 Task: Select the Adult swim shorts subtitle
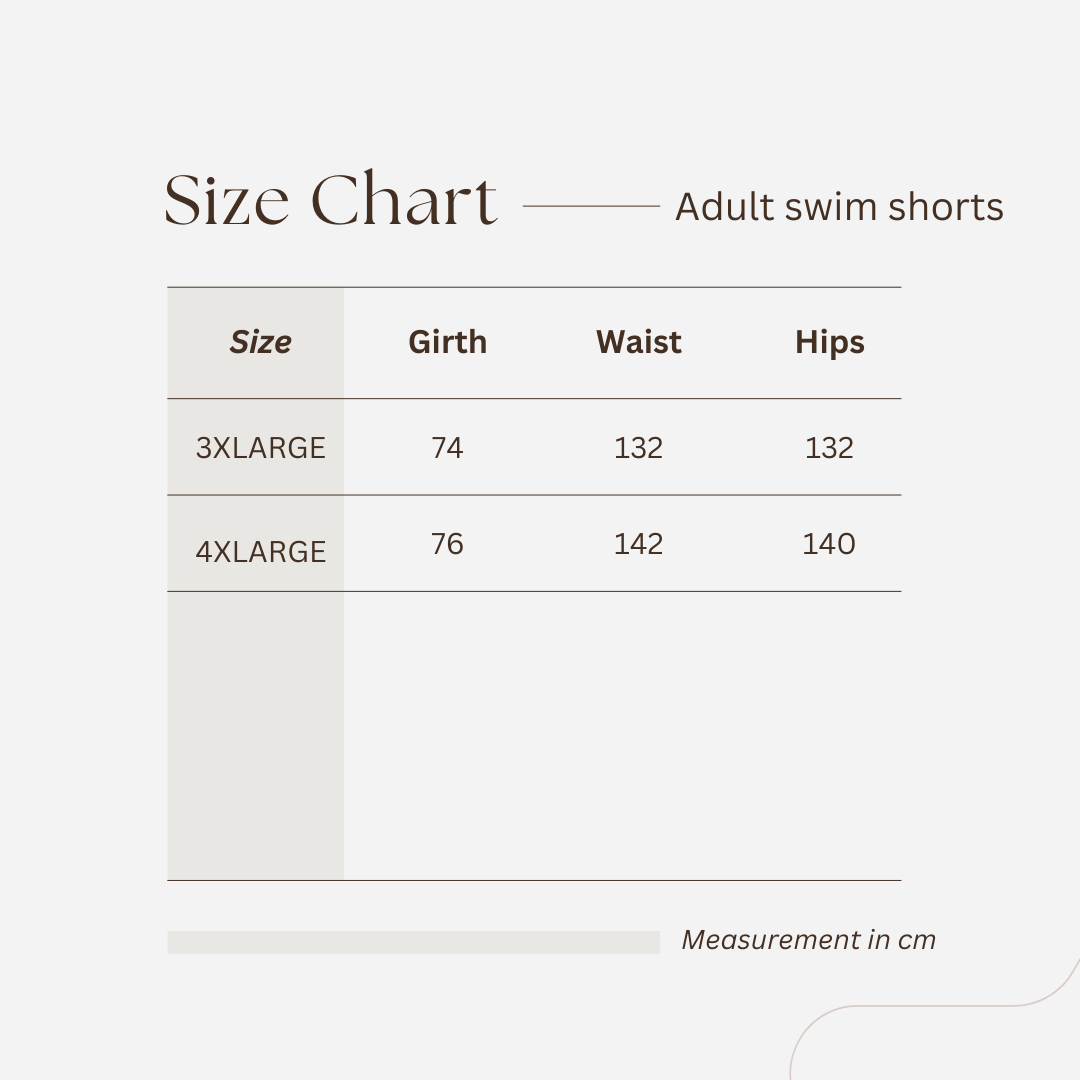(x=839, y=207)
